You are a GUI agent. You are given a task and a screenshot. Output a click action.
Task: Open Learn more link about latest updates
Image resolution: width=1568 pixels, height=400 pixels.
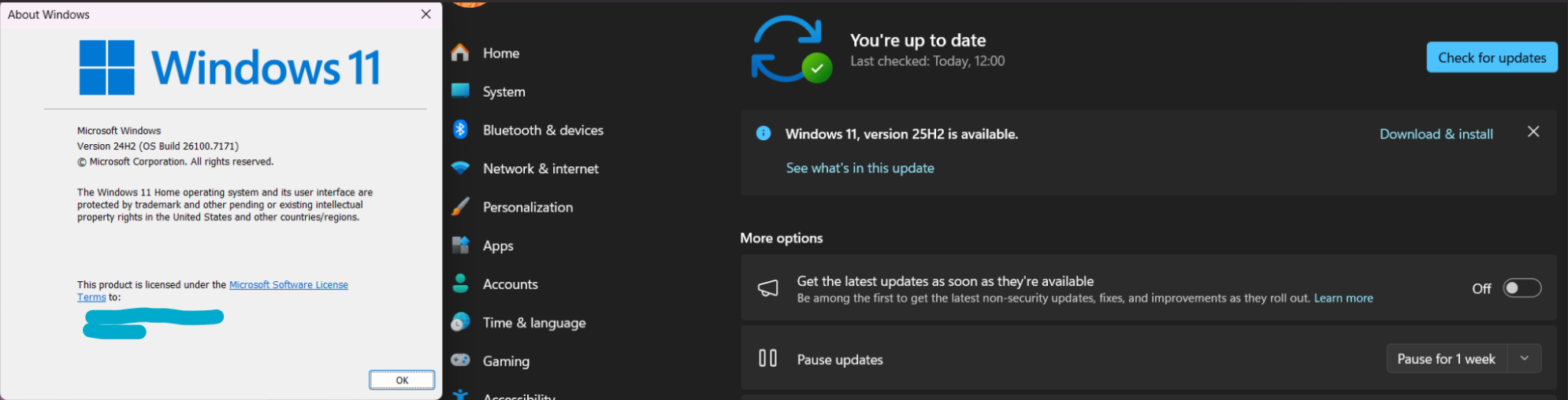pos(1343,298)
